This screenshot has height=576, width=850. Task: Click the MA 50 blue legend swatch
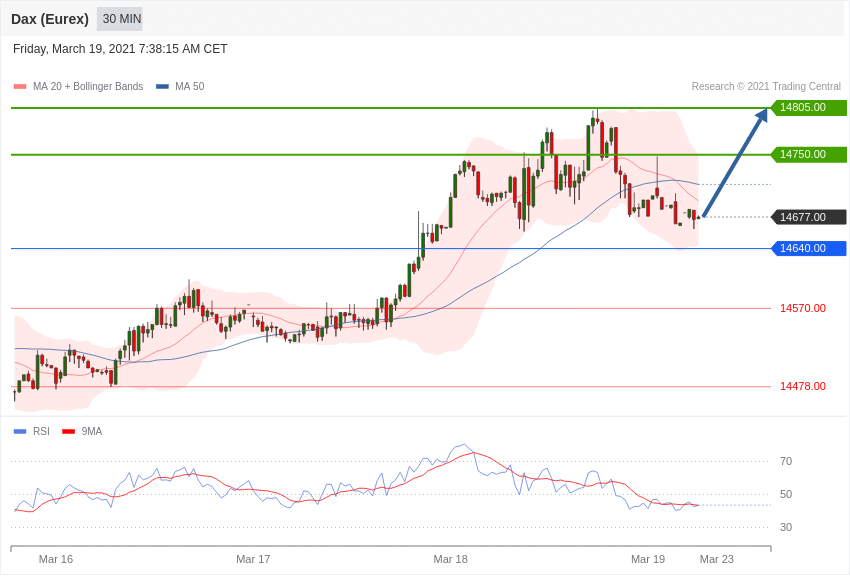pos(162,87)
